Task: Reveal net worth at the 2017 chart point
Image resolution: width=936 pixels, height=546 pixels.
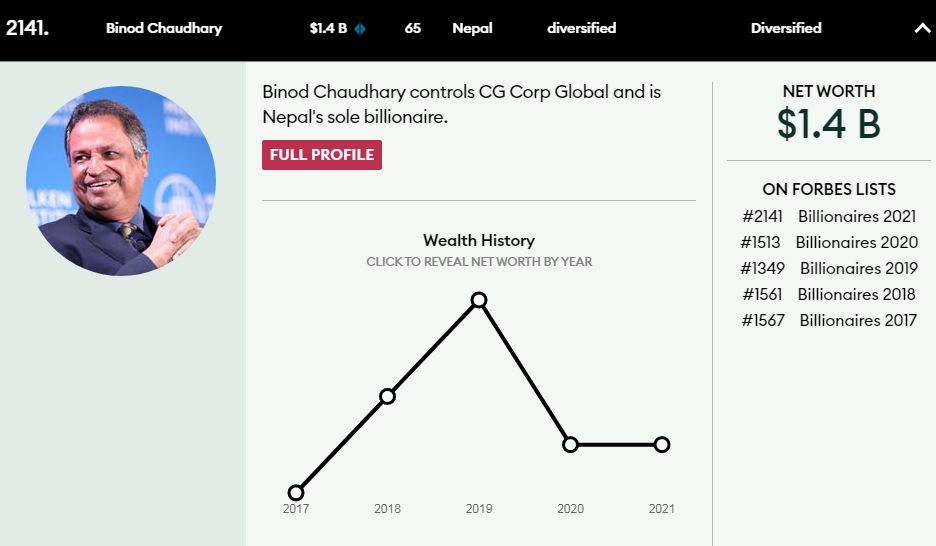Action: (x=296, y=492)
